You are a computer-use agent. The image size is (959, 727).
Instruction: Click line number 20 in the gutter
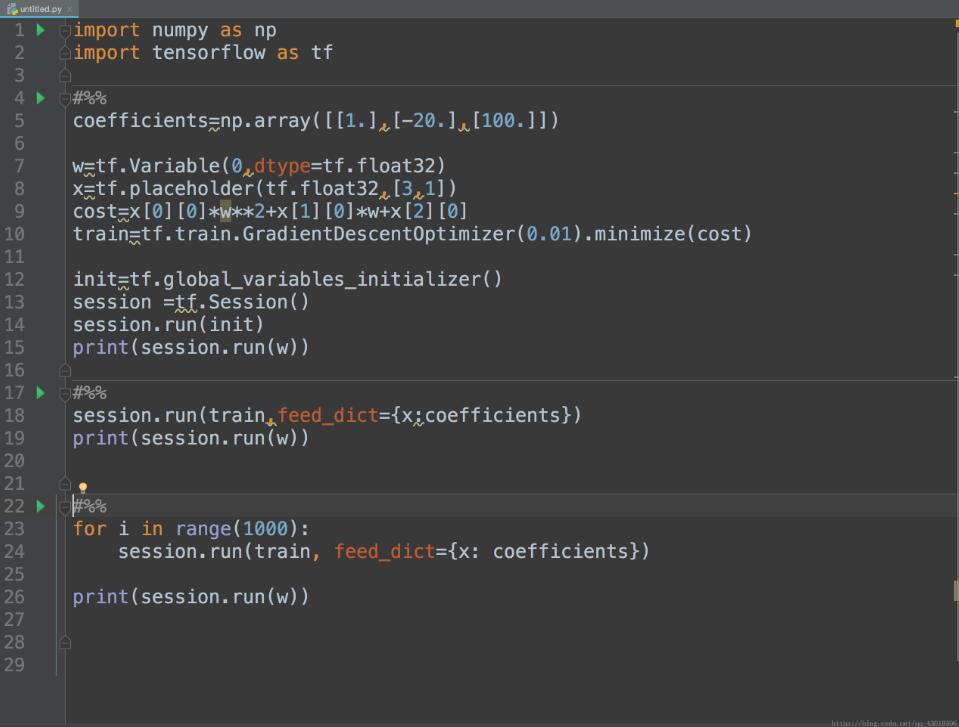tap(14, 460)
